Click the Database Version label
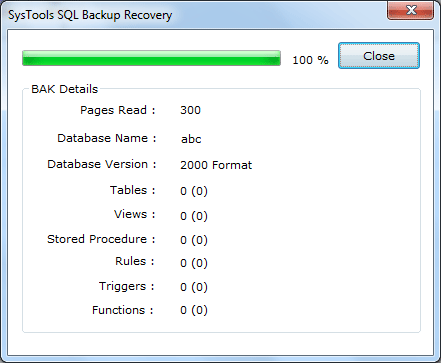Viewport: 441px width, 363px height. click(102, 164)
